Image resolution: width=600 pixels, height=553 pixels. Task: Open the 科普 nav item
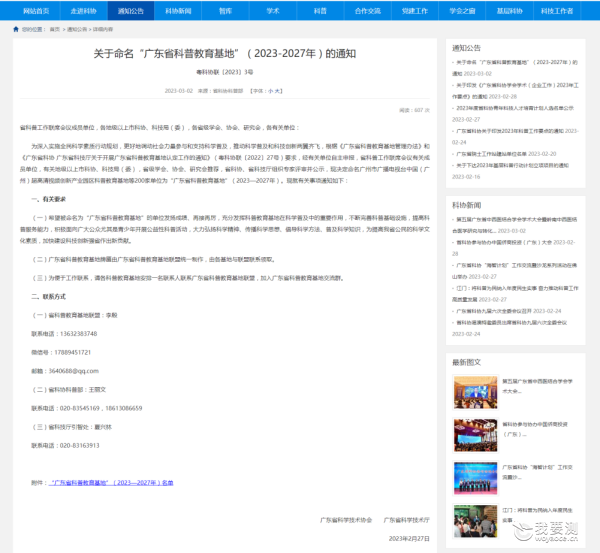point(320,11)
